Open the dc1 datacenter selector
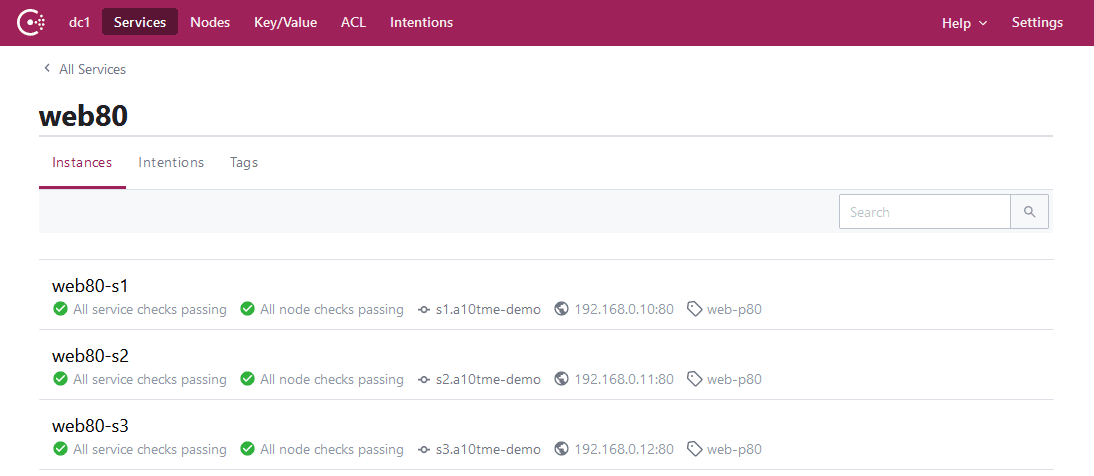This screenshot has width=1094, height=476. click(80, 22)
